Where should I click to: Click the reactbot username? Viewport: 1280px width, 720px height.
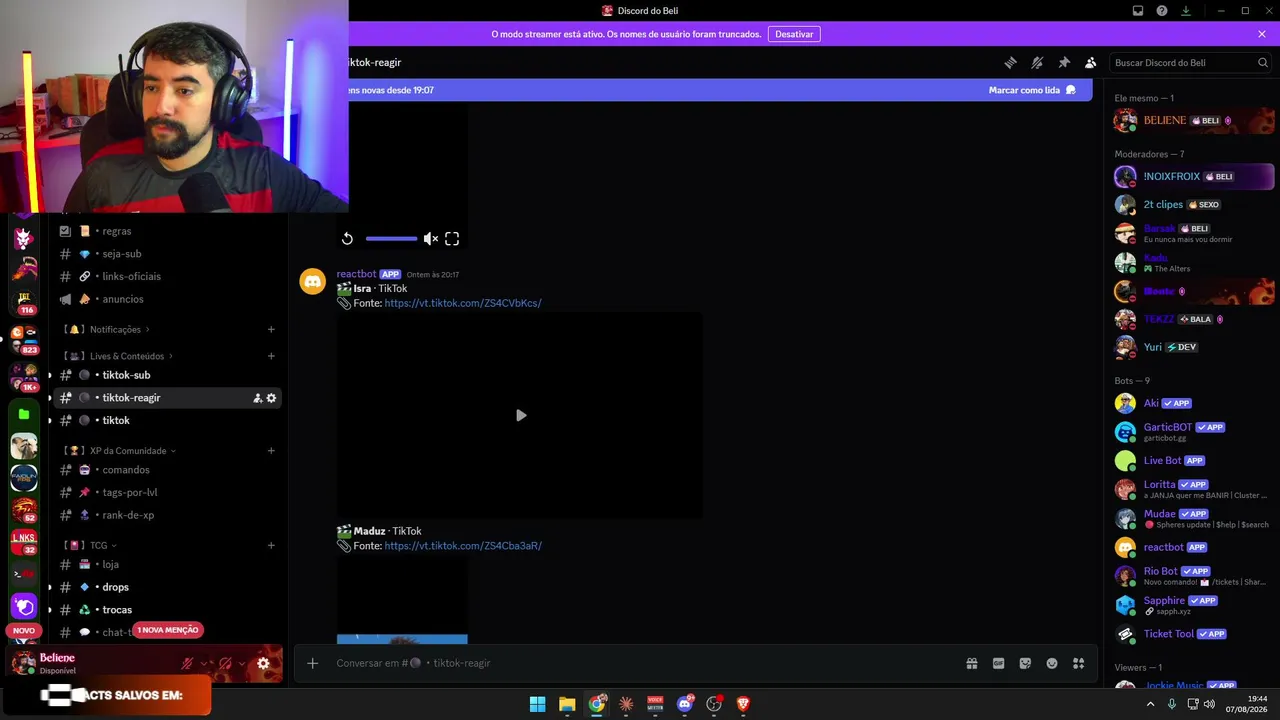click(x=356, y=274)
